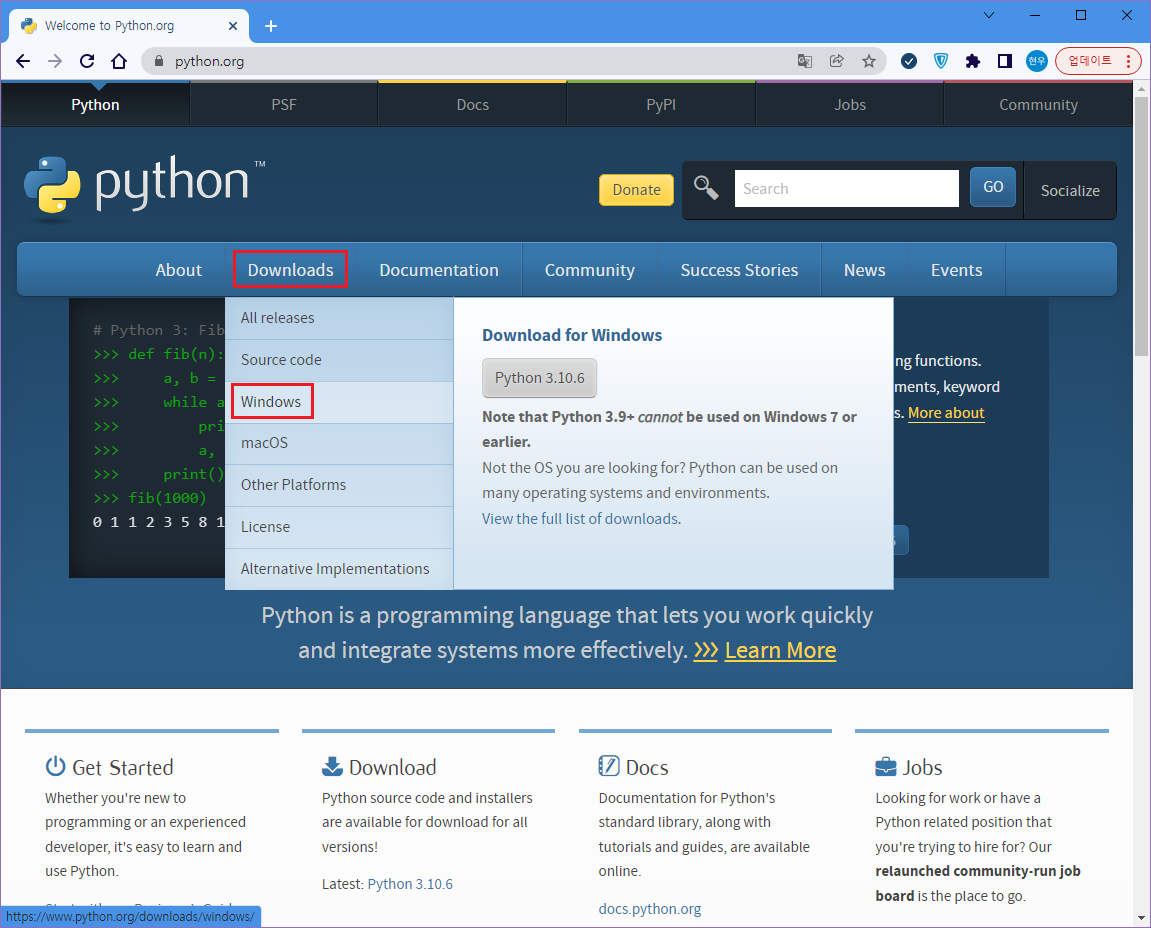
Task: Open the shield extension icon
Action: [940, 61]
